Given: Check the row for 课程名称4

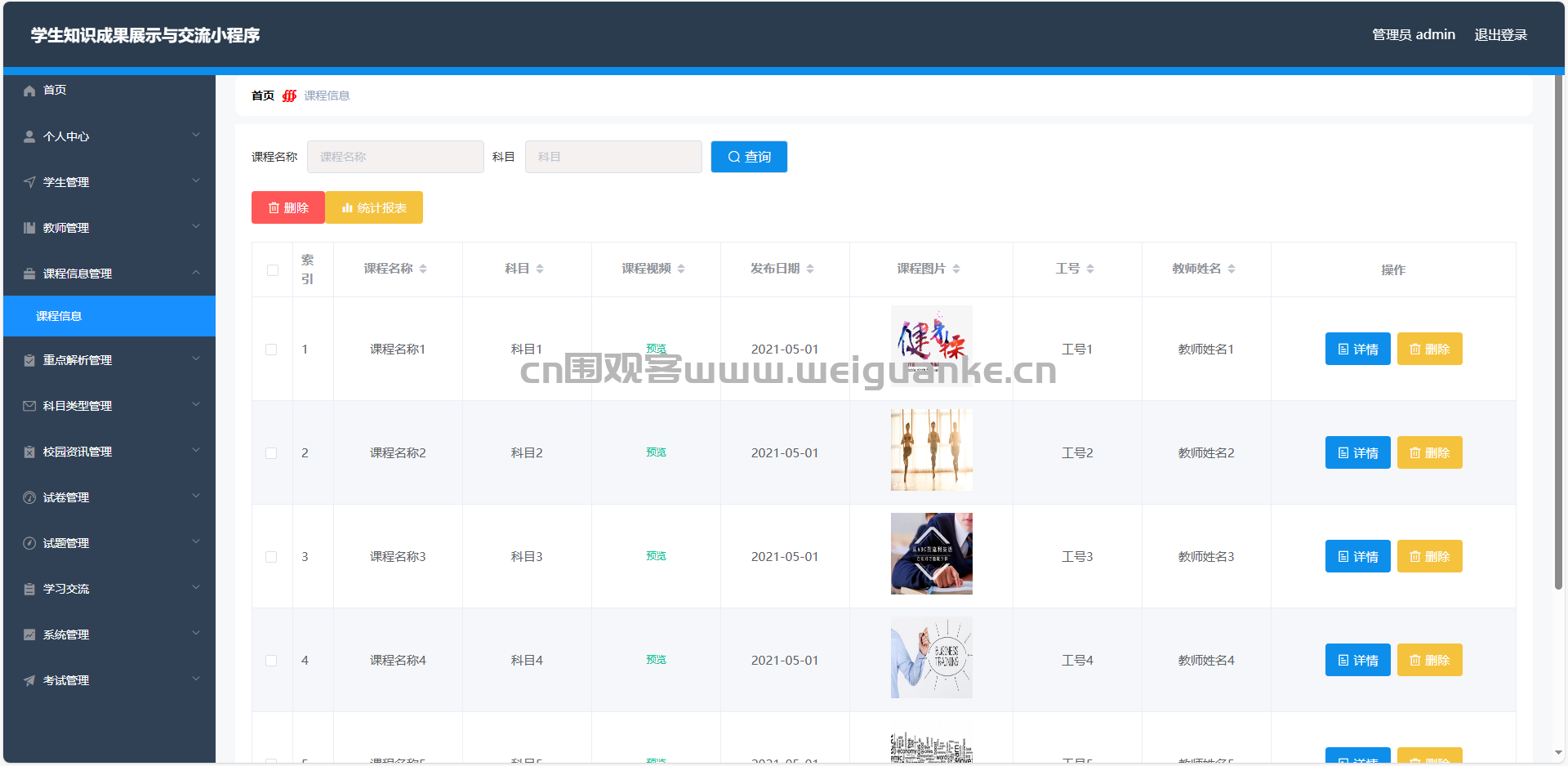Looking at the screenshot, I should [x=271, y=661].
